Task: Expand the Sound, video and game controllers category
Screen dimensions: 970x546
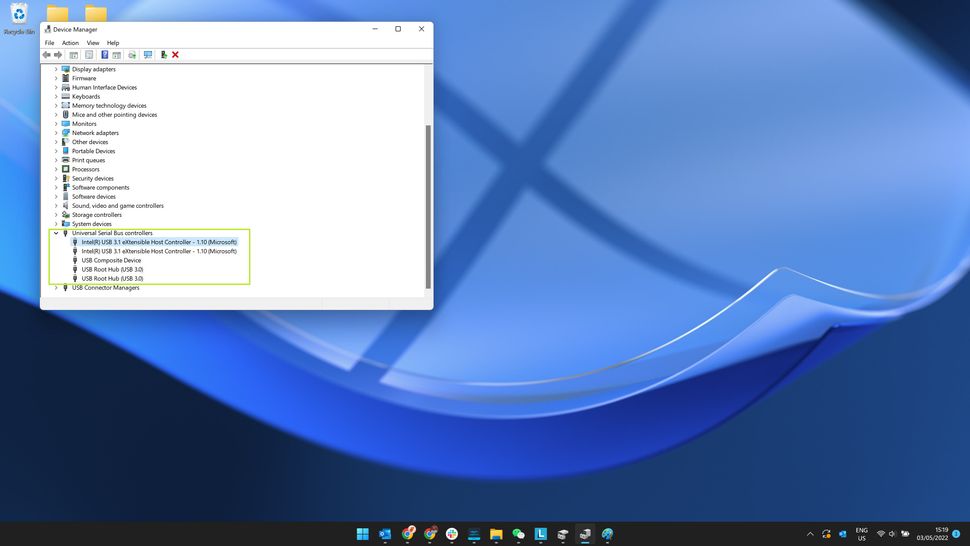Action: 56,206
